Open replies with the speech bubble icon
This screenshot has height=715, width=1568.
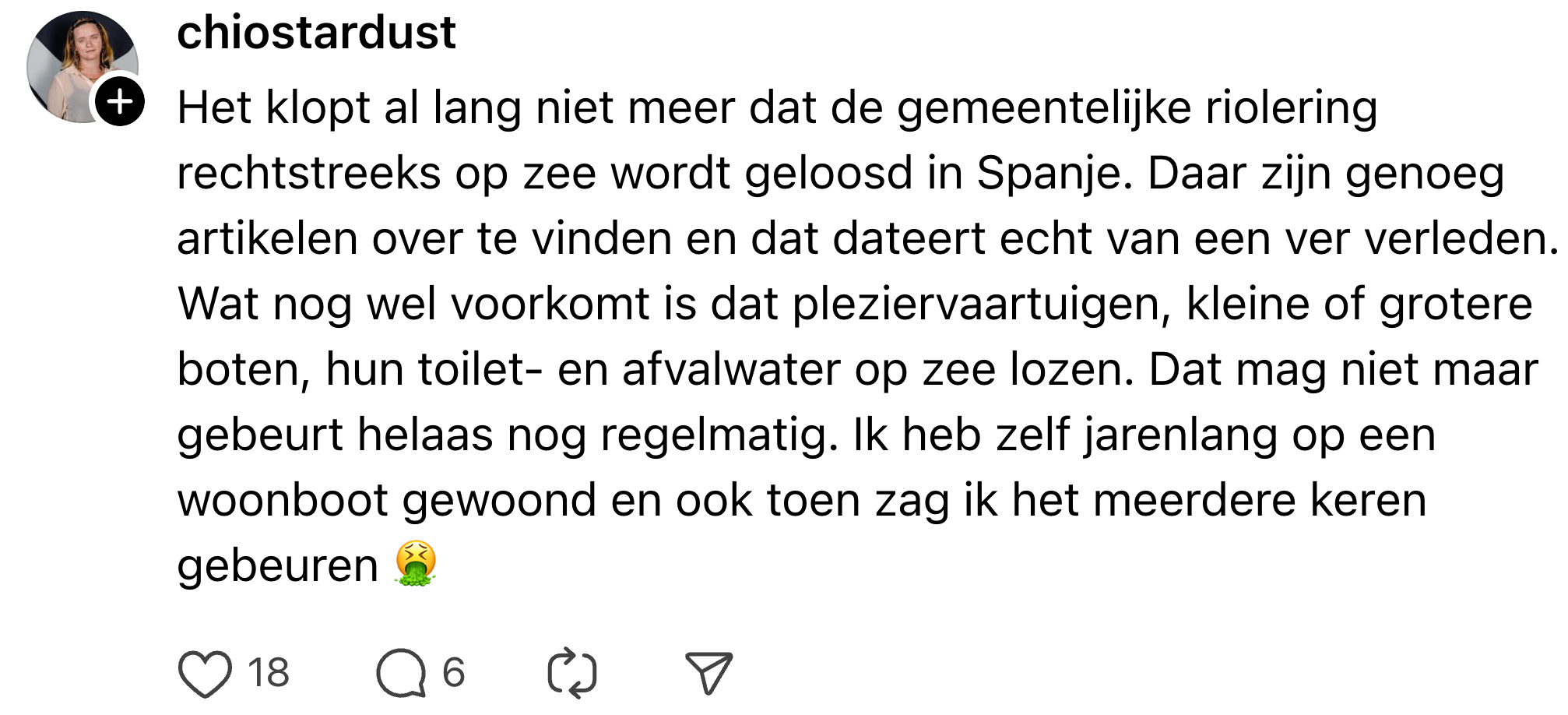401,673
